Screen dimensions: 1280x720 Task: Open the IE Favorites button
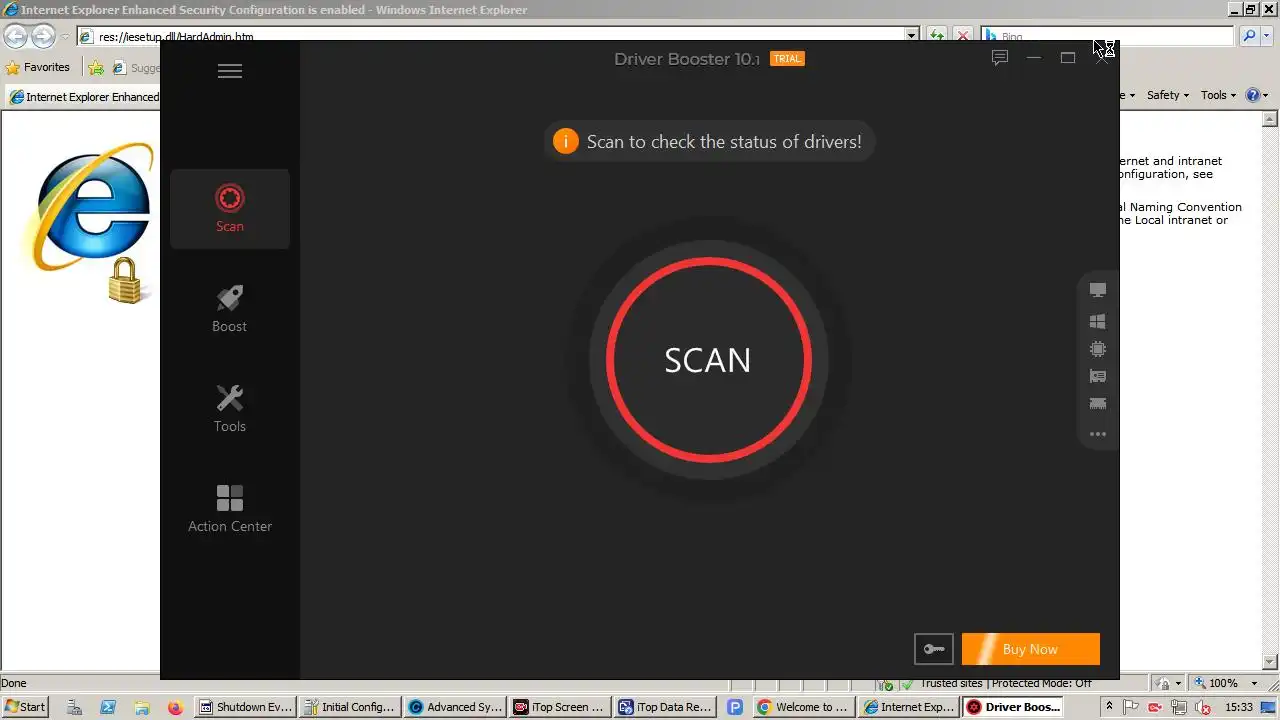[38, 68]
